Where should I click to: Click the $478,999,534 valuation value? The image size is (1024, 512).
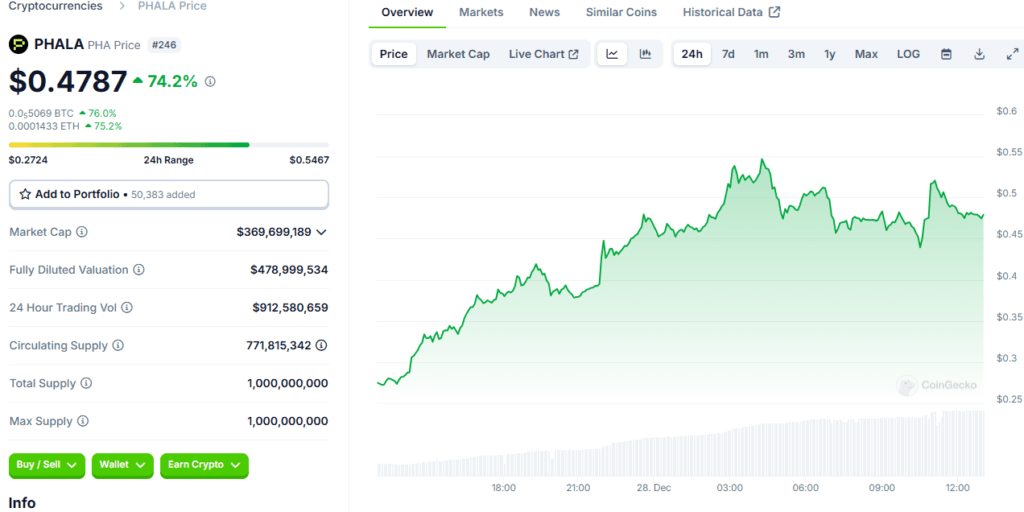[289, 270]
